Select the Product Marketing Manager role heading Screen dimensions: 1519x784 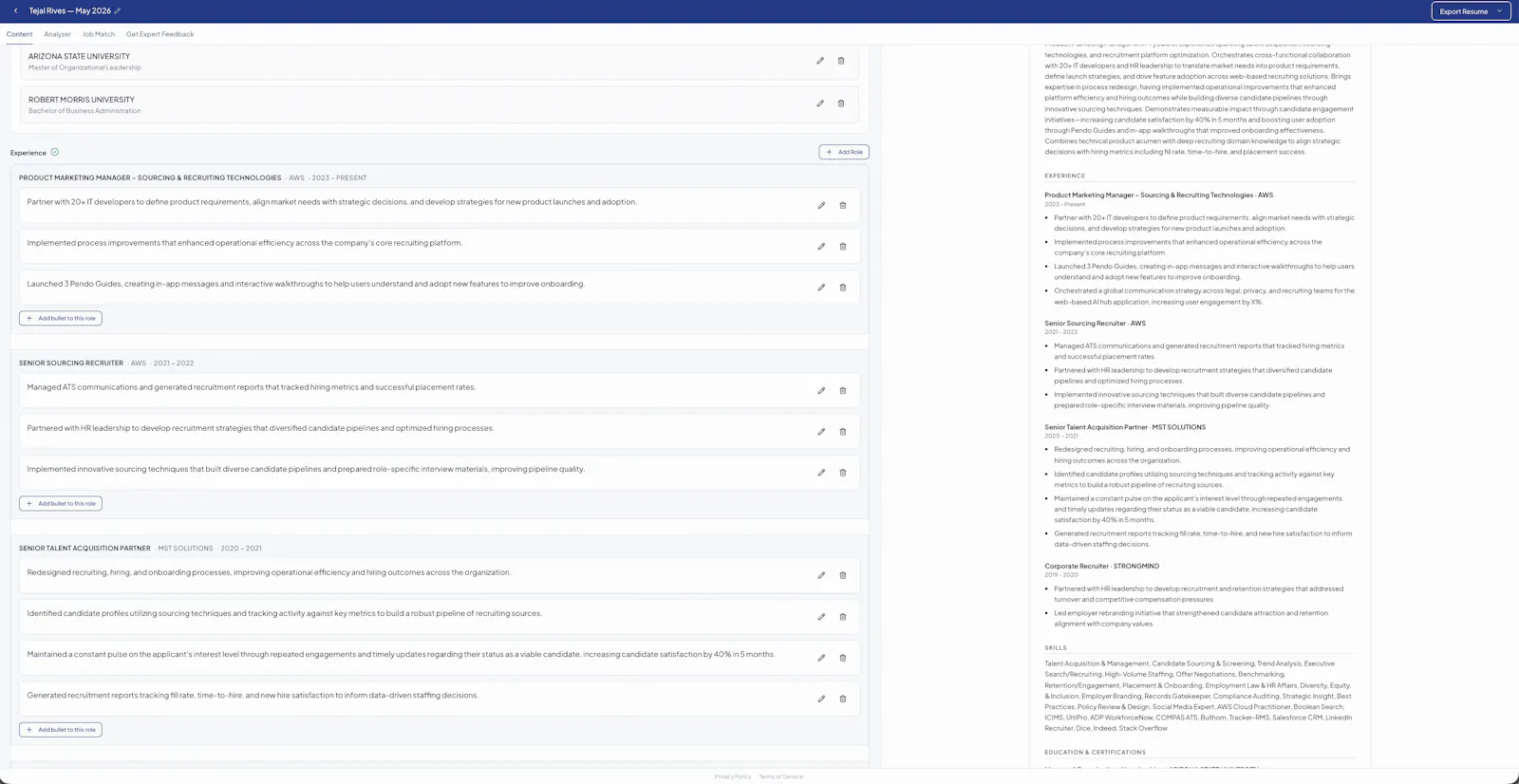click(150, 177)
